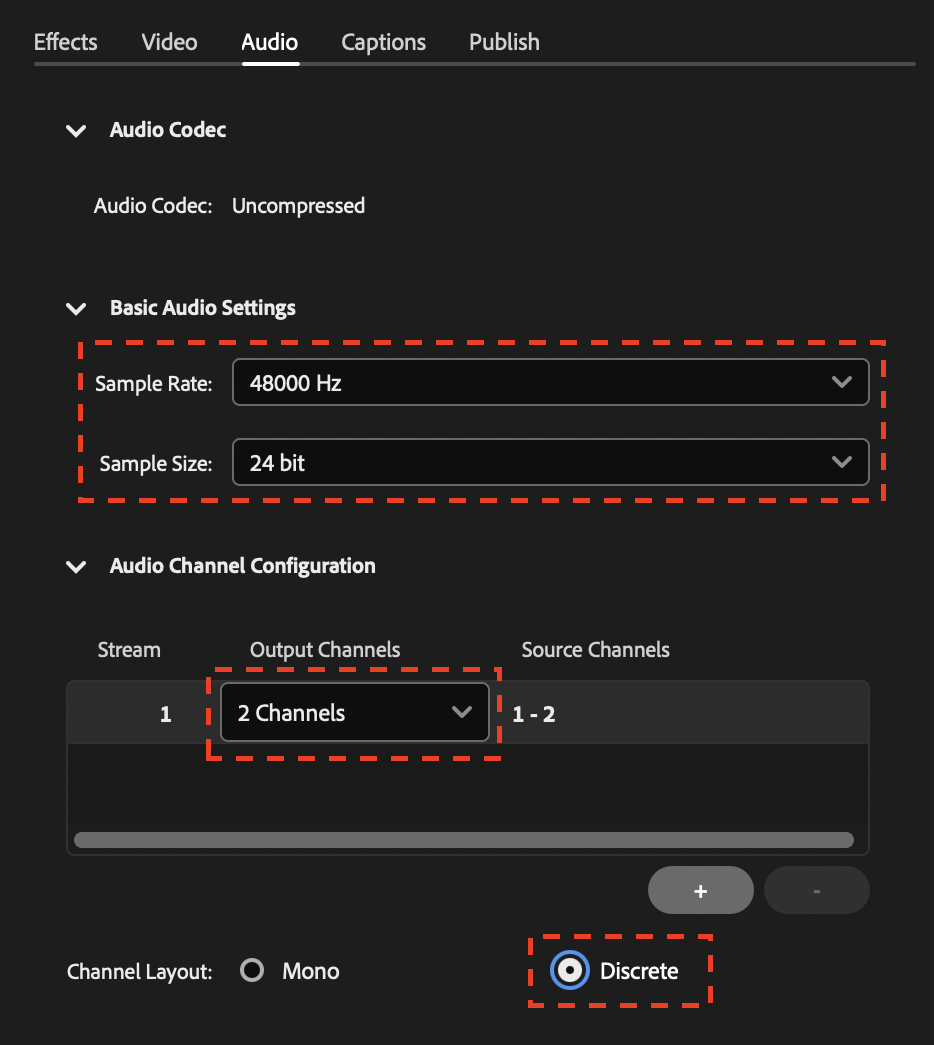Add a new audio stream with plus button
Screen dimensions: 934x1045
(700, 889)
